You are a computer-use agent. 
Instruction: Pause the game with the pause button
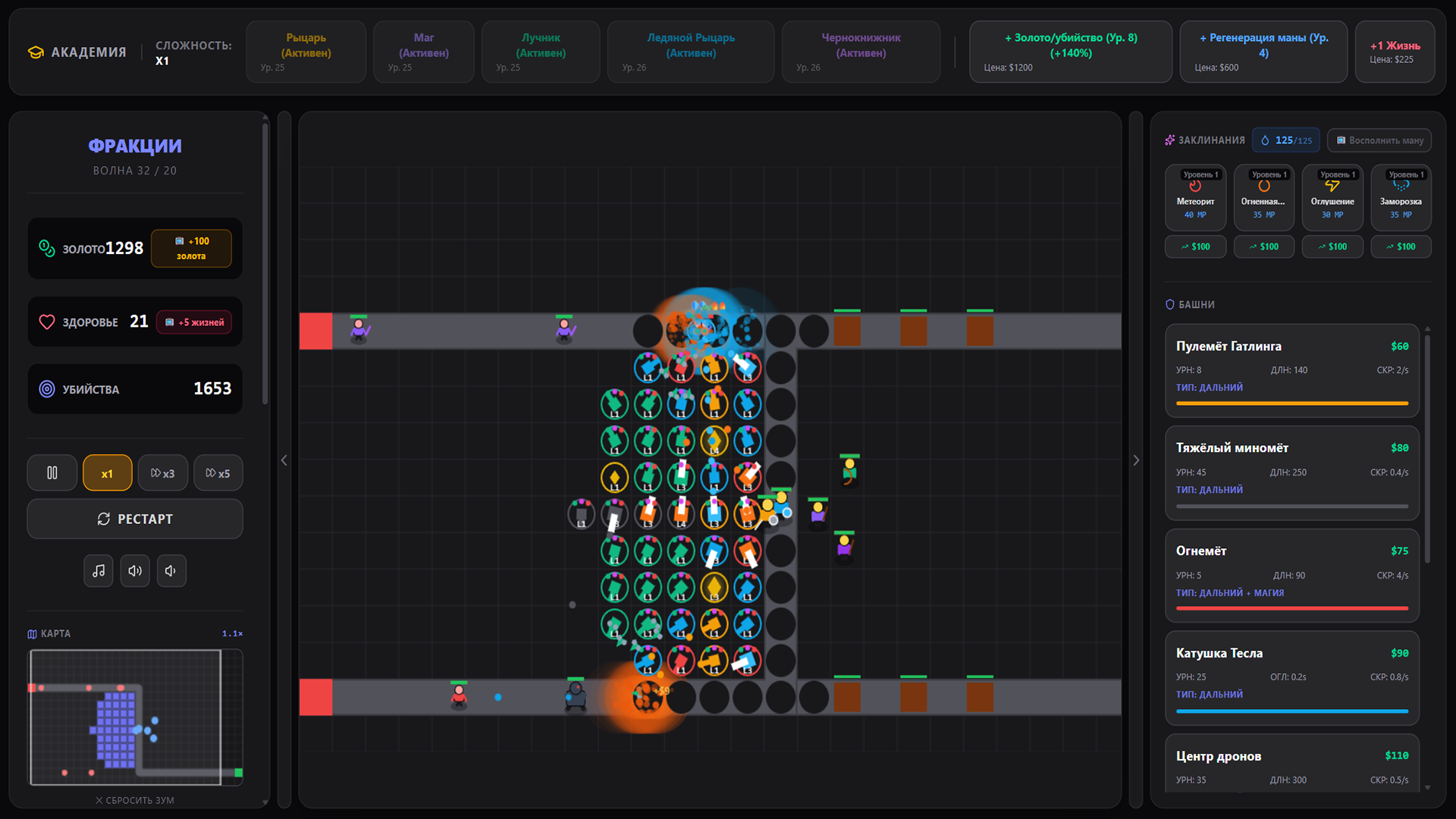tap(52, 473)
